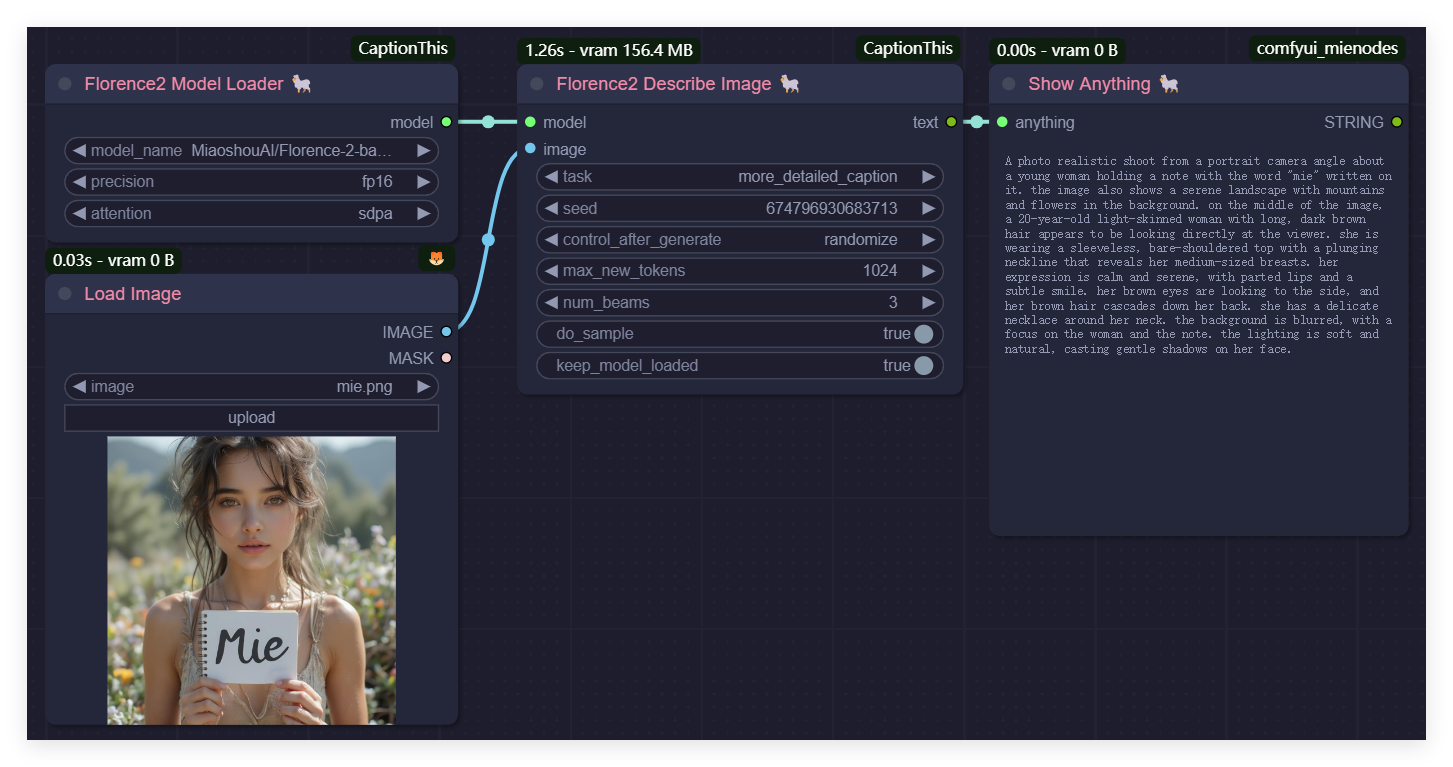Click the model input socket on Describe Image
The width and height of the screenshot is (1453, 767).
[x=530, y=122]
